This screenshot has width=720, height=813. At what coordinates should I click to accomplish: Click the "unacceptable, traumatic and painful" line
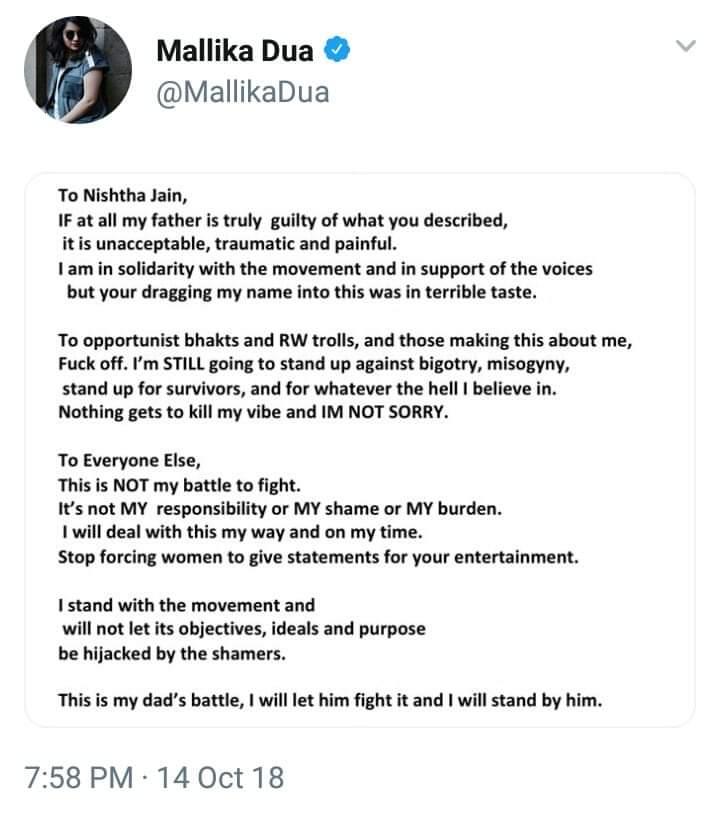click(230, 244)
